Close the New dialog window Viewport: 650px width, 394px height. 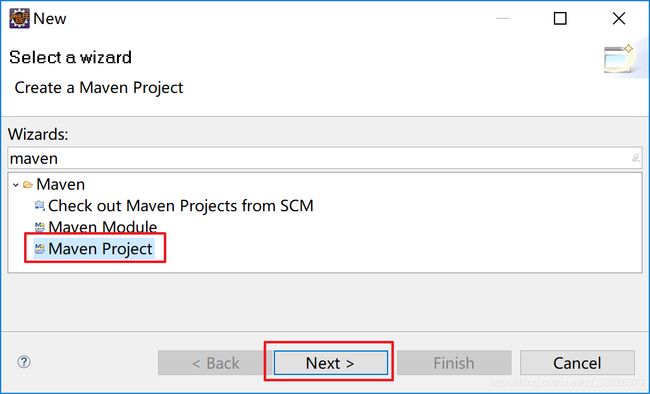coord(618,18)
